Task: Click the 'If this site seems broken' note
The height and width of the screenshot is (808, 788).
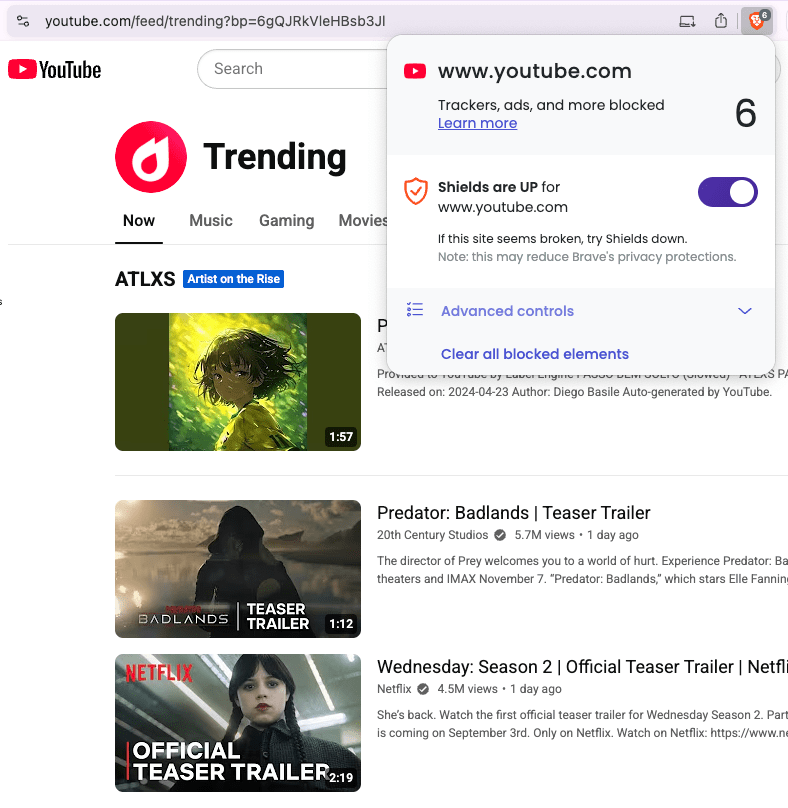Action: tap(562, 239)
